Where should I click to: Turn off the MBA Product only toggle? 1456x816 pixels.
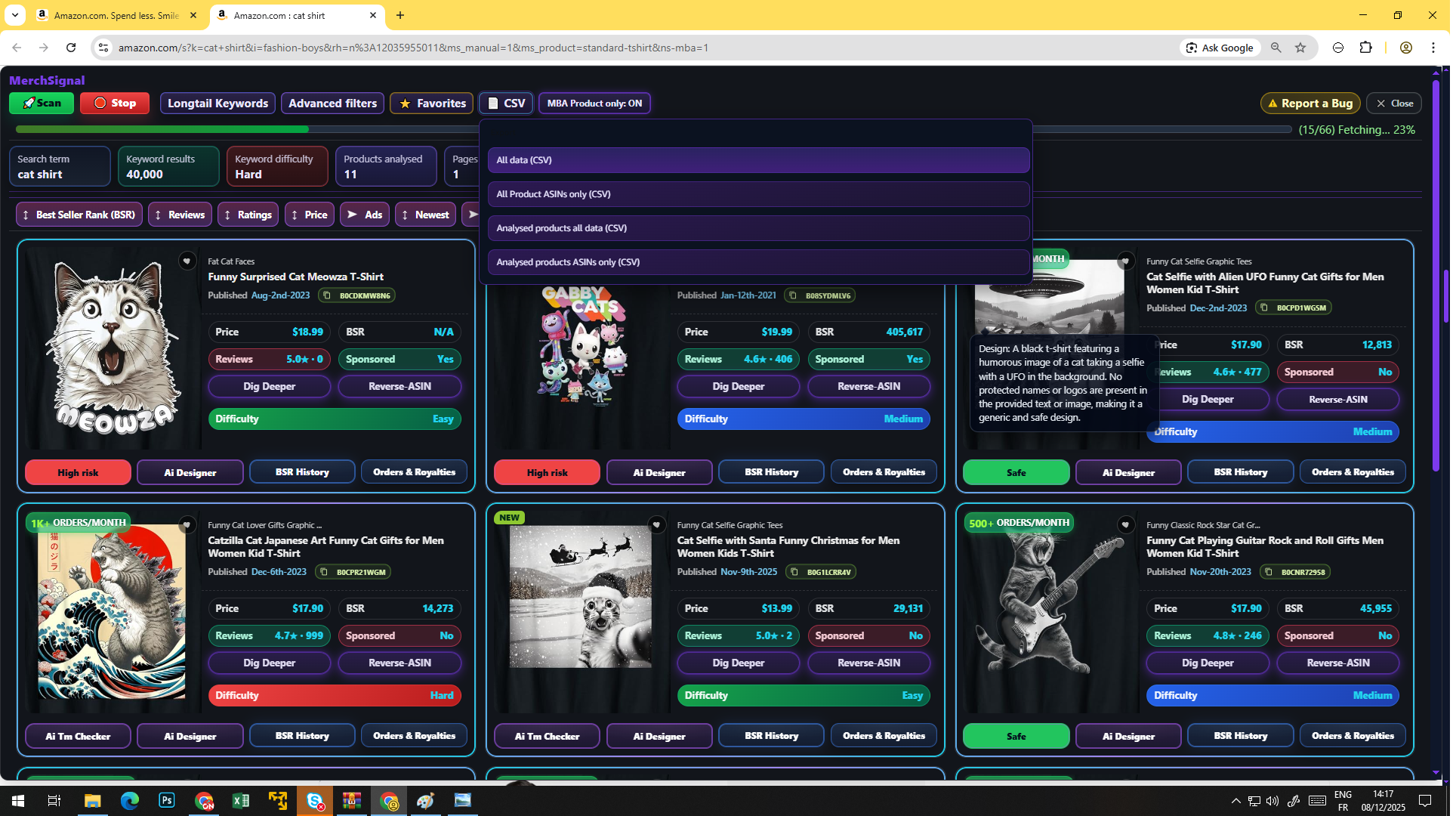tap(594, 103)
